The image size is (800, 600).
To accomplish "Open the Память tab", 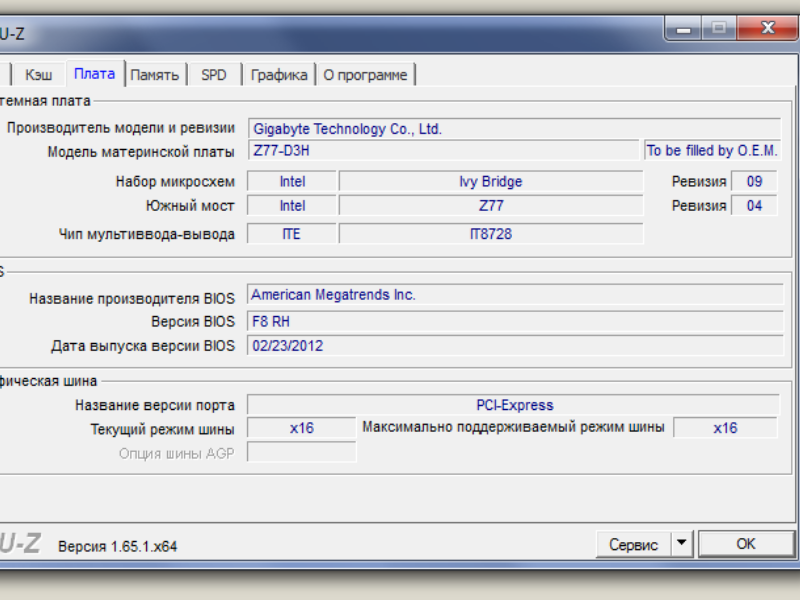I will [x=155, y=75].
